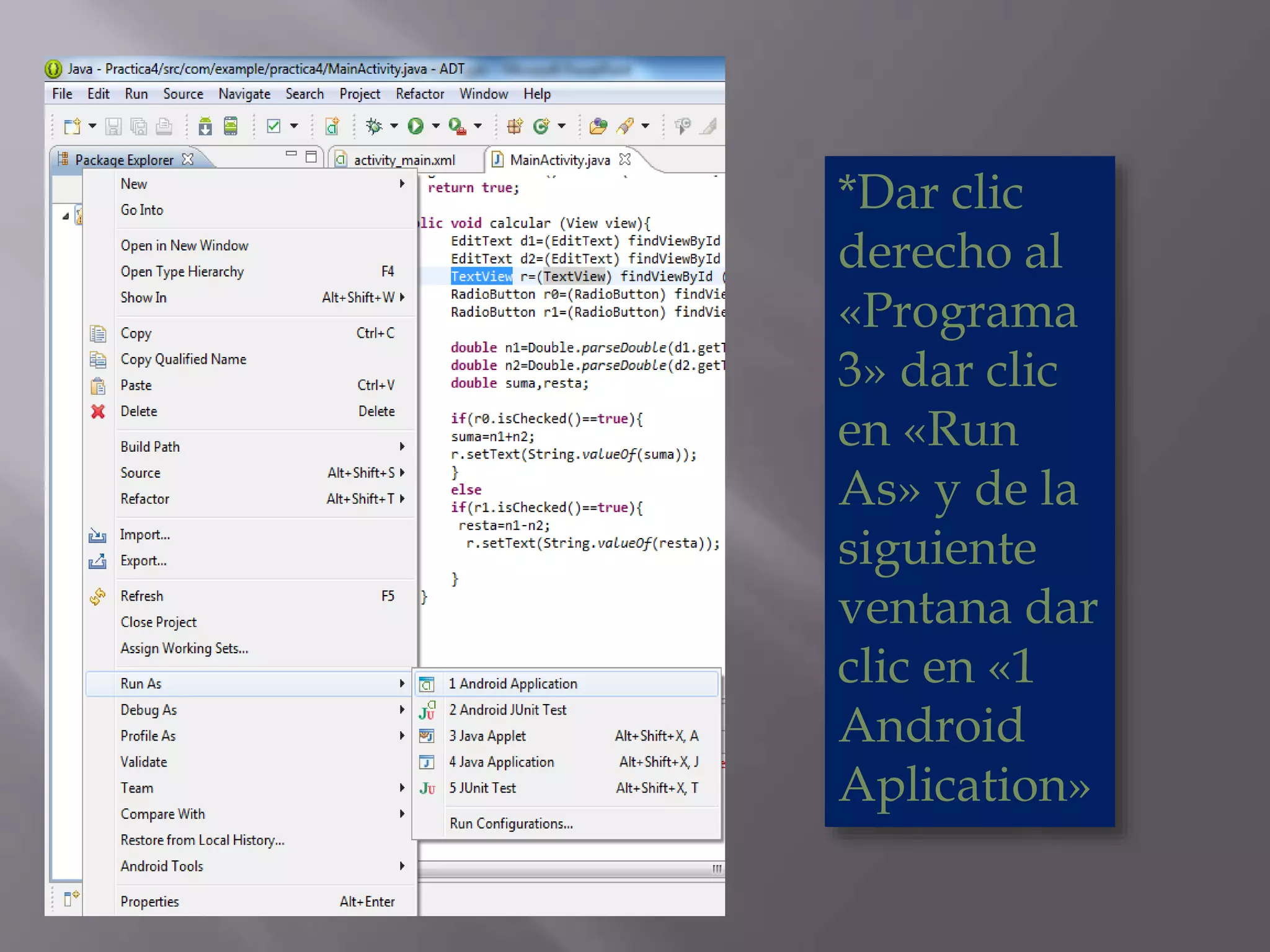The image size is (1270, 952).
Task: Open the Source menu in the menu bar
Action: coord(183,94)
